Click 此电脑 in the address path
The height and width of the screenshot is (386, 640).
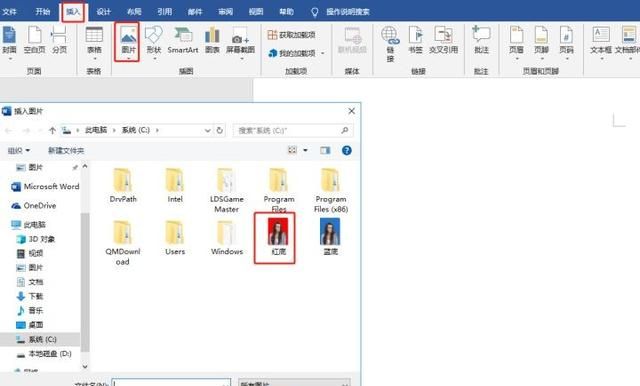pyautogui.click(x=96, y=130)
